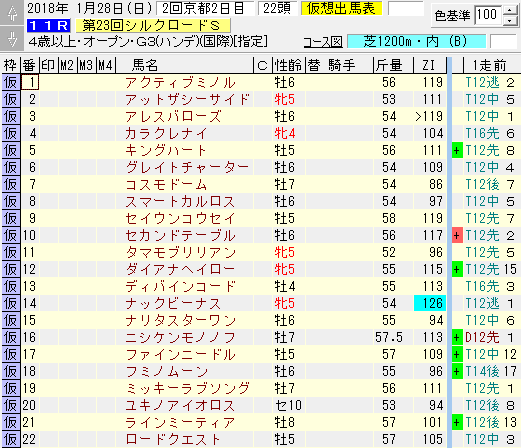The image size is (521, 448).
Task: Click the 仮想出馬表 yellow label
Action: click(341, 8)
